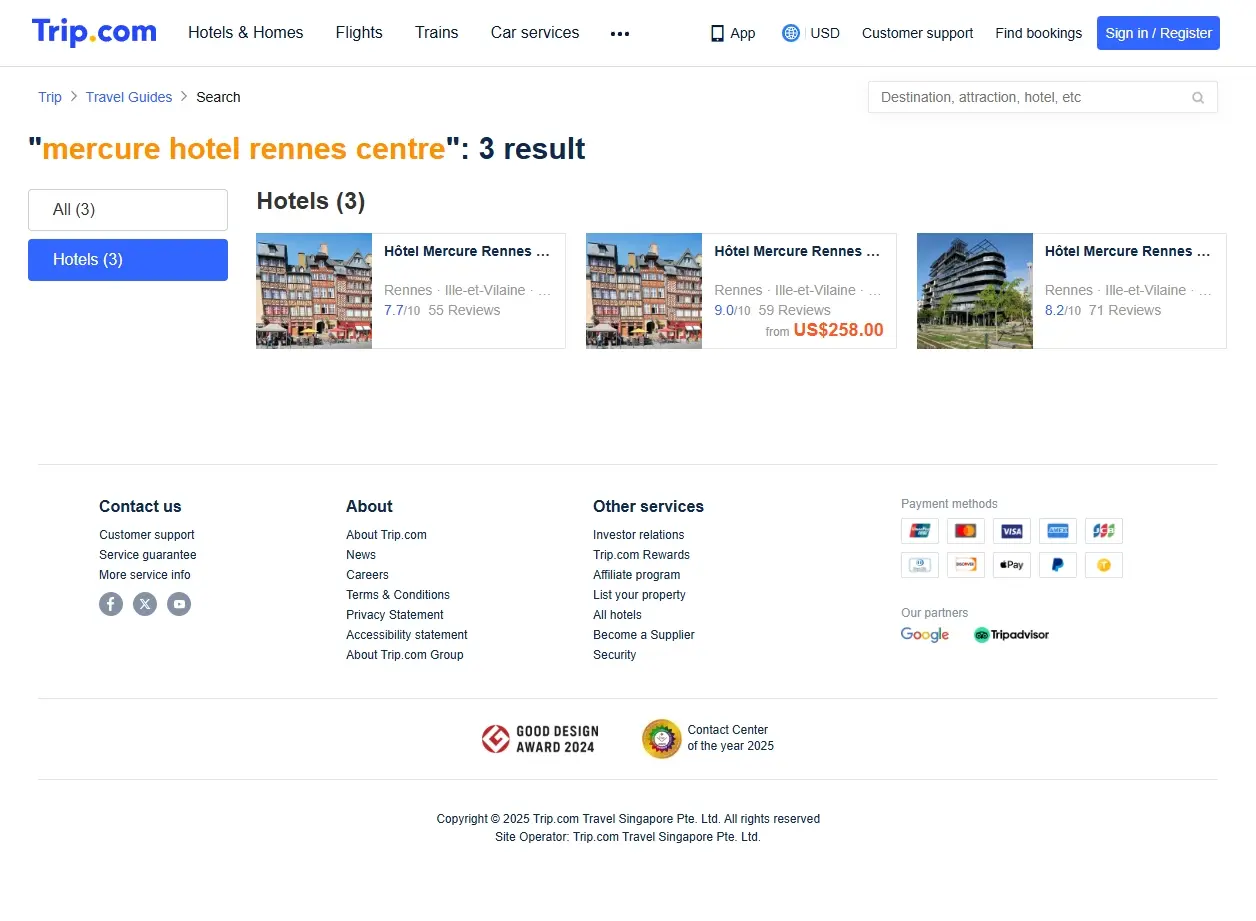1256x921 pixels.
Task: Change the currency via USD selector
Action: pos(811,33)
